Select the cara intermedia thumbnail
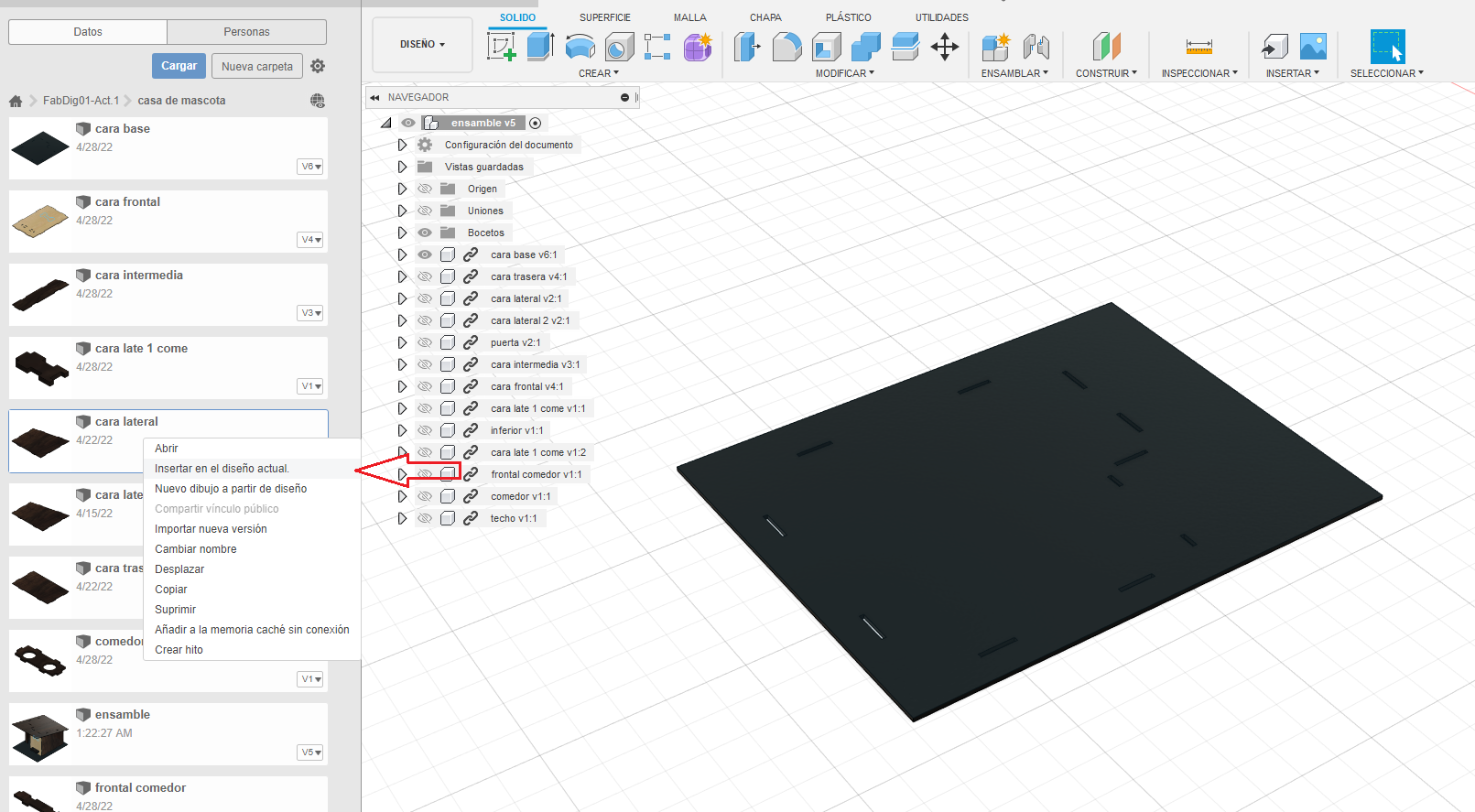This screenshot has height=812, width=1475. click(x=40, y=295)
